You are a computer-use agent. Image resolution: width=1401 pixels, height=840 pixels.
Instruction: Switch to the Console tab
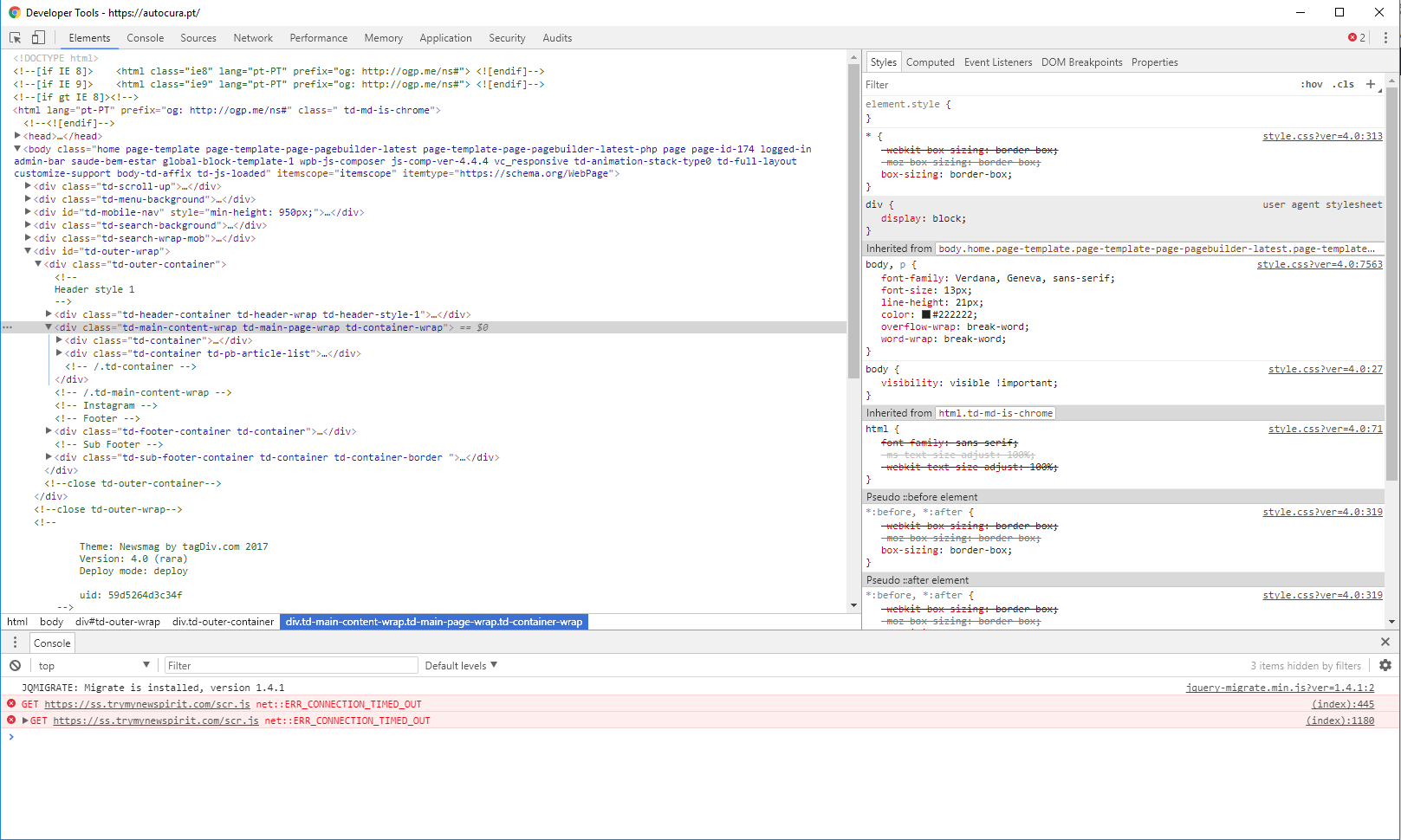click(145, 38)
